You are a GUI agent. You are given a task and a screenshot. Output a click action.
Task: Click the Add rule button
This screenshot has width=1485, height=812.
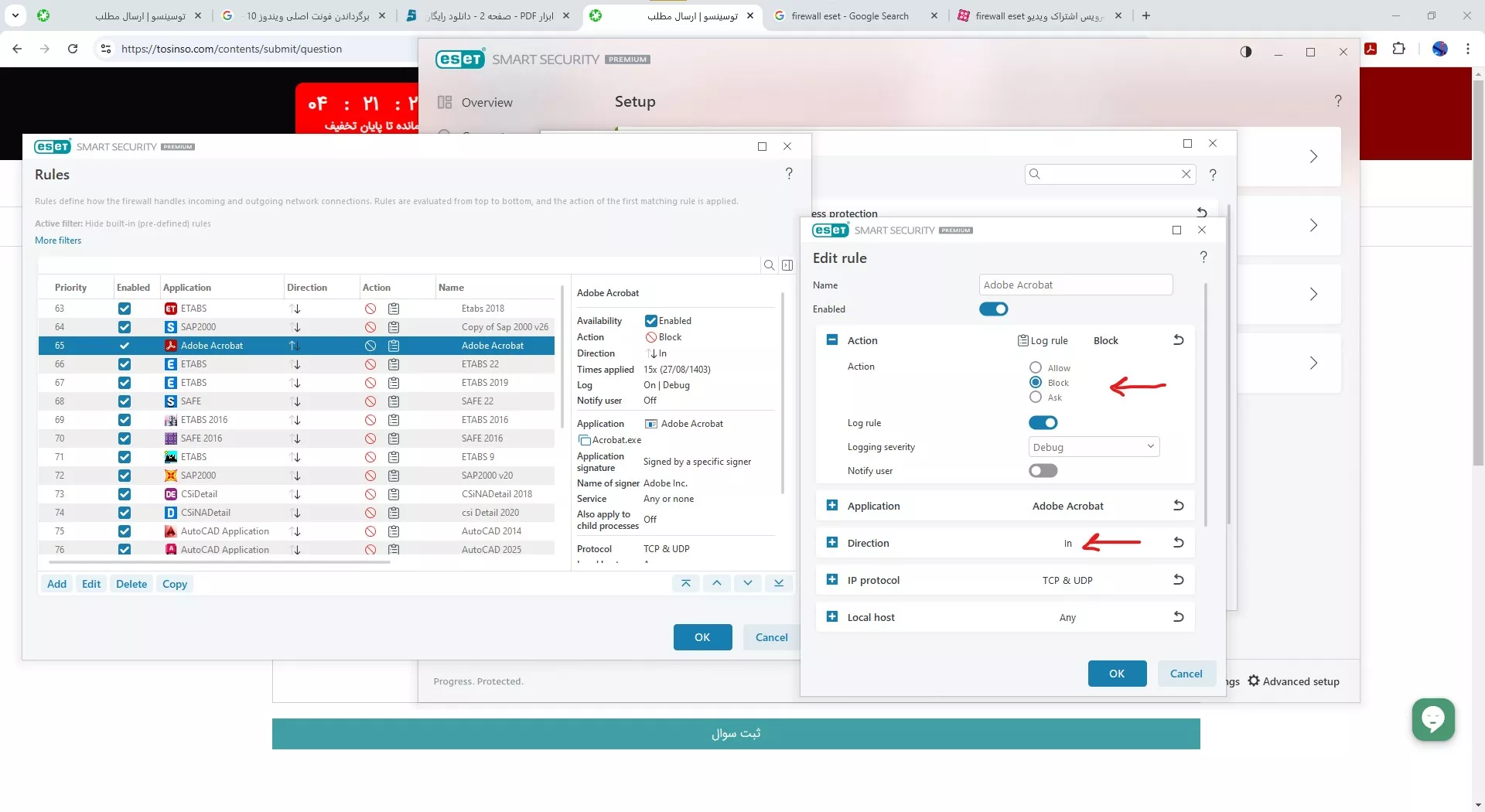click(x=56, y=584)
